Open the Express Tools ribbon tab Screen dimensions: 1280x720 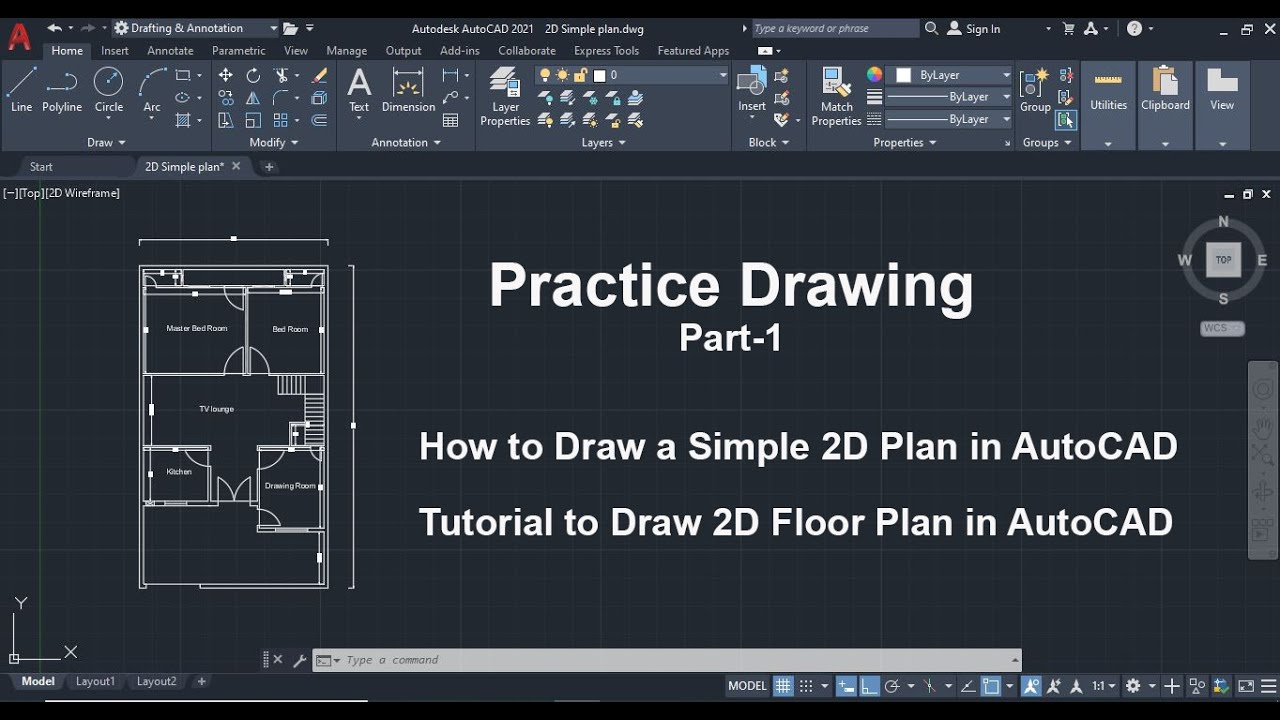[x=606, y=50]
